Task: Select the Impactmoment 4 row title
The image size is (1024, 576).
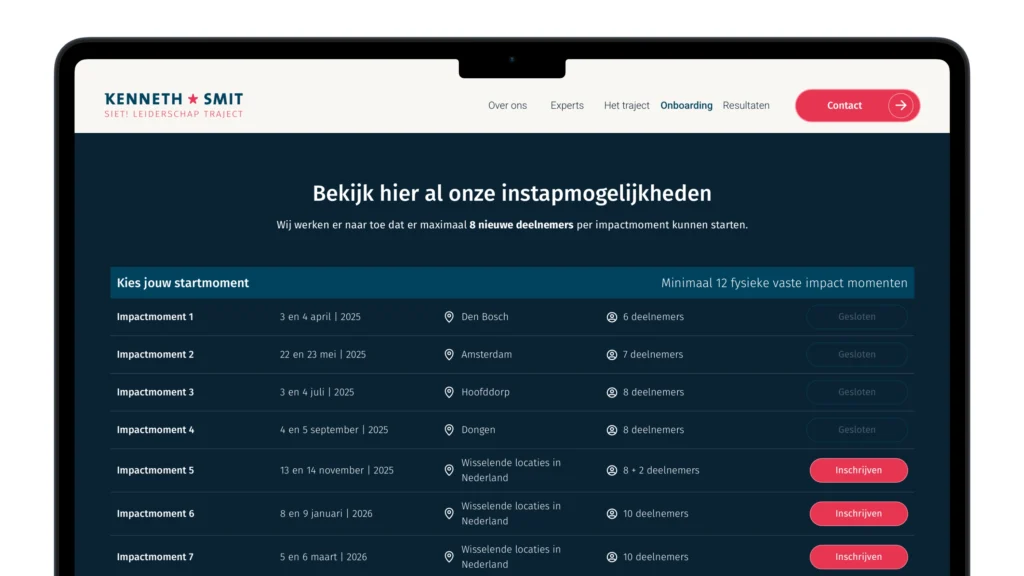Action: click(x=155, y=430)
